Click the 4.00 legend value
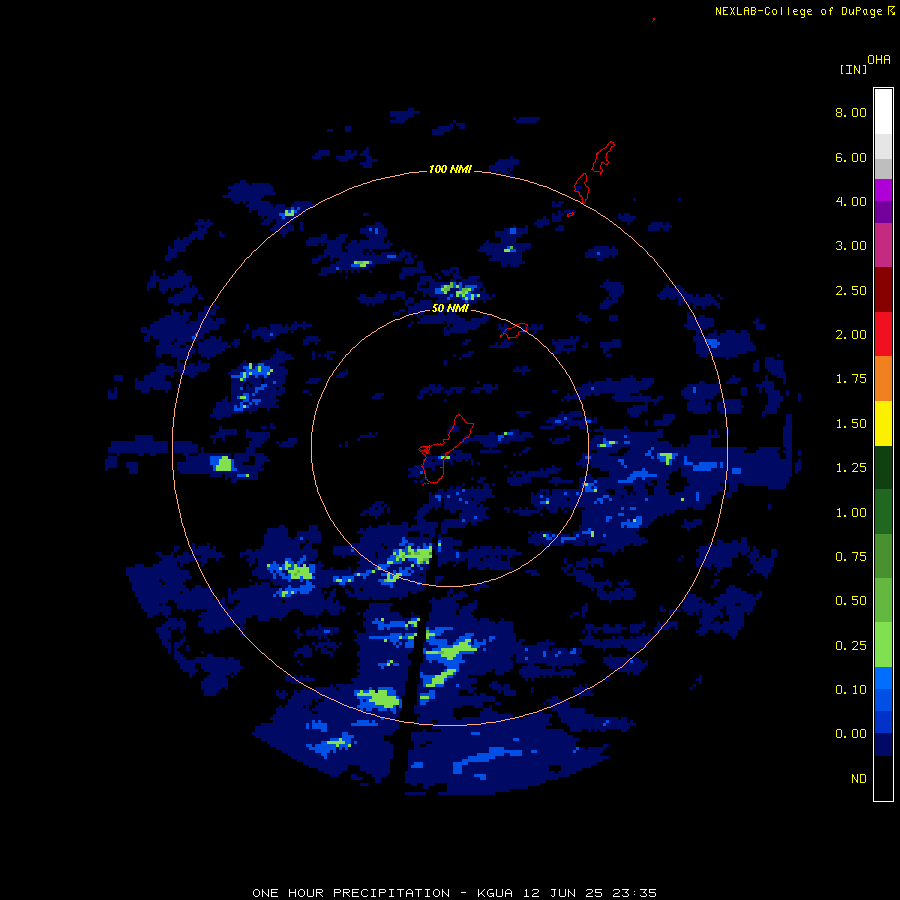The width and height of the screenshot is (900, 900). pyautogui.click(x=851, y=201)
